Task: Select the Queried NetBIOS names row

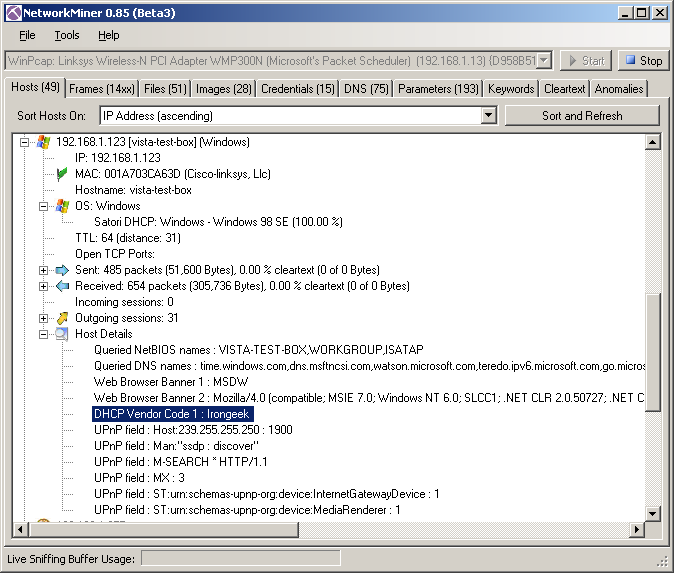Action: click(259, 350)
